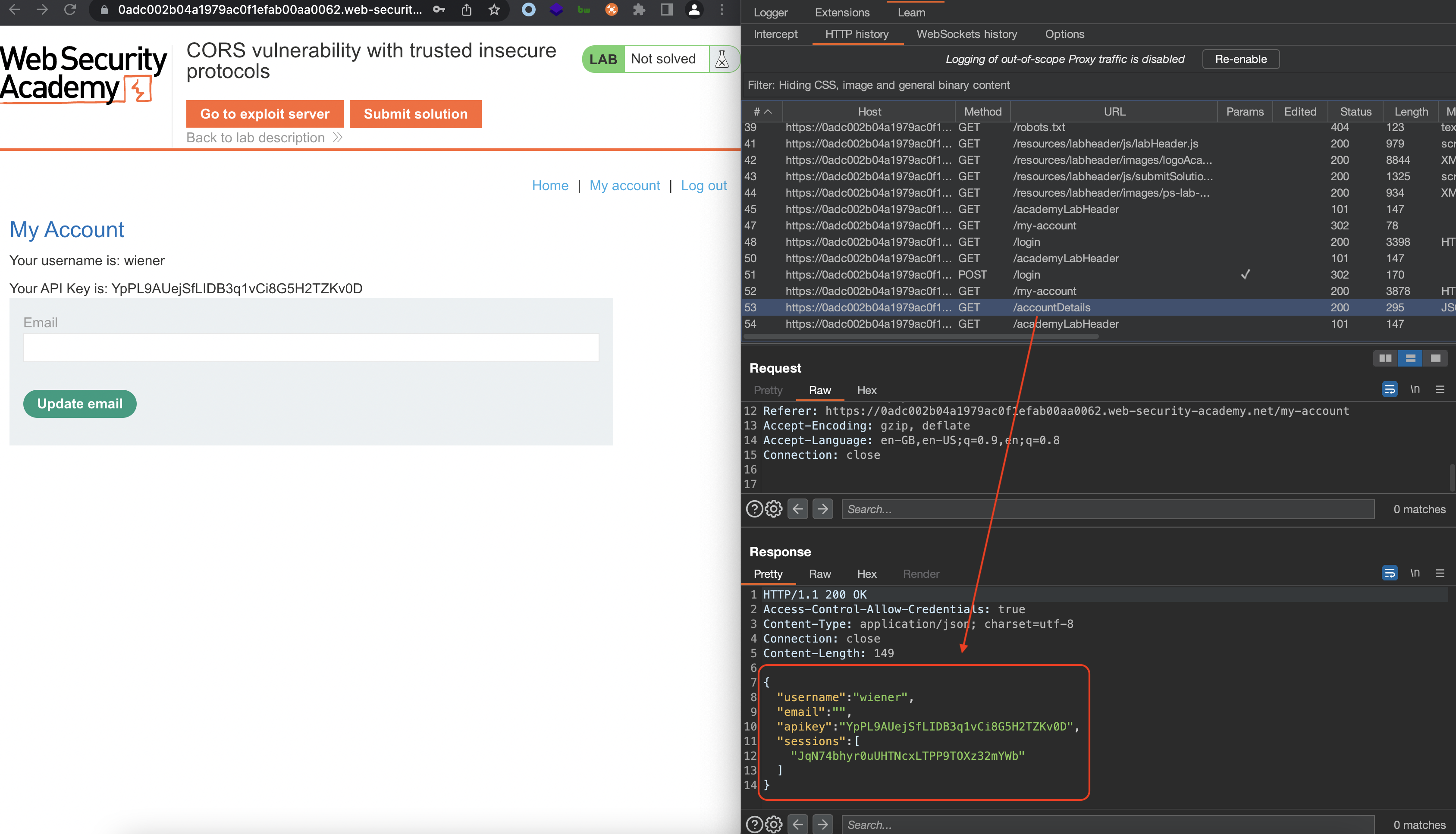Click the share page icon in address bar
Viewport: 1456px width, 834px height.
467,9
